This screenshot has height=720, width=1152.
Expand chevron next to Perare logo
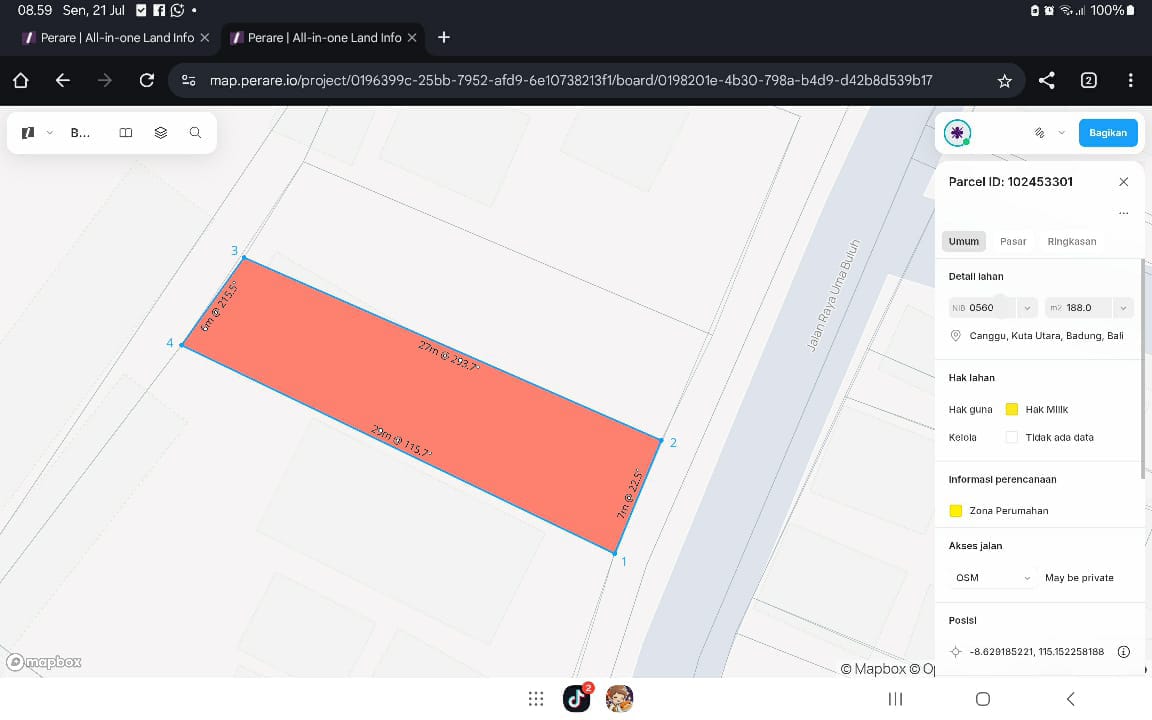point(50,133)
